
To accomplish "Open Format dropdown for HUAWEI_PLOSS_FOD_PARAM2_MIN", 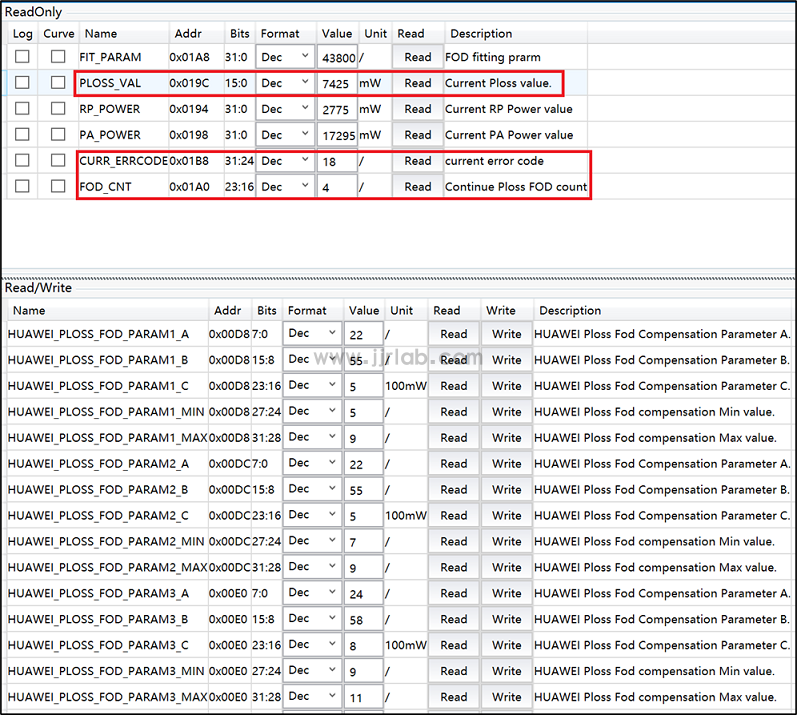I will (312, 541).
